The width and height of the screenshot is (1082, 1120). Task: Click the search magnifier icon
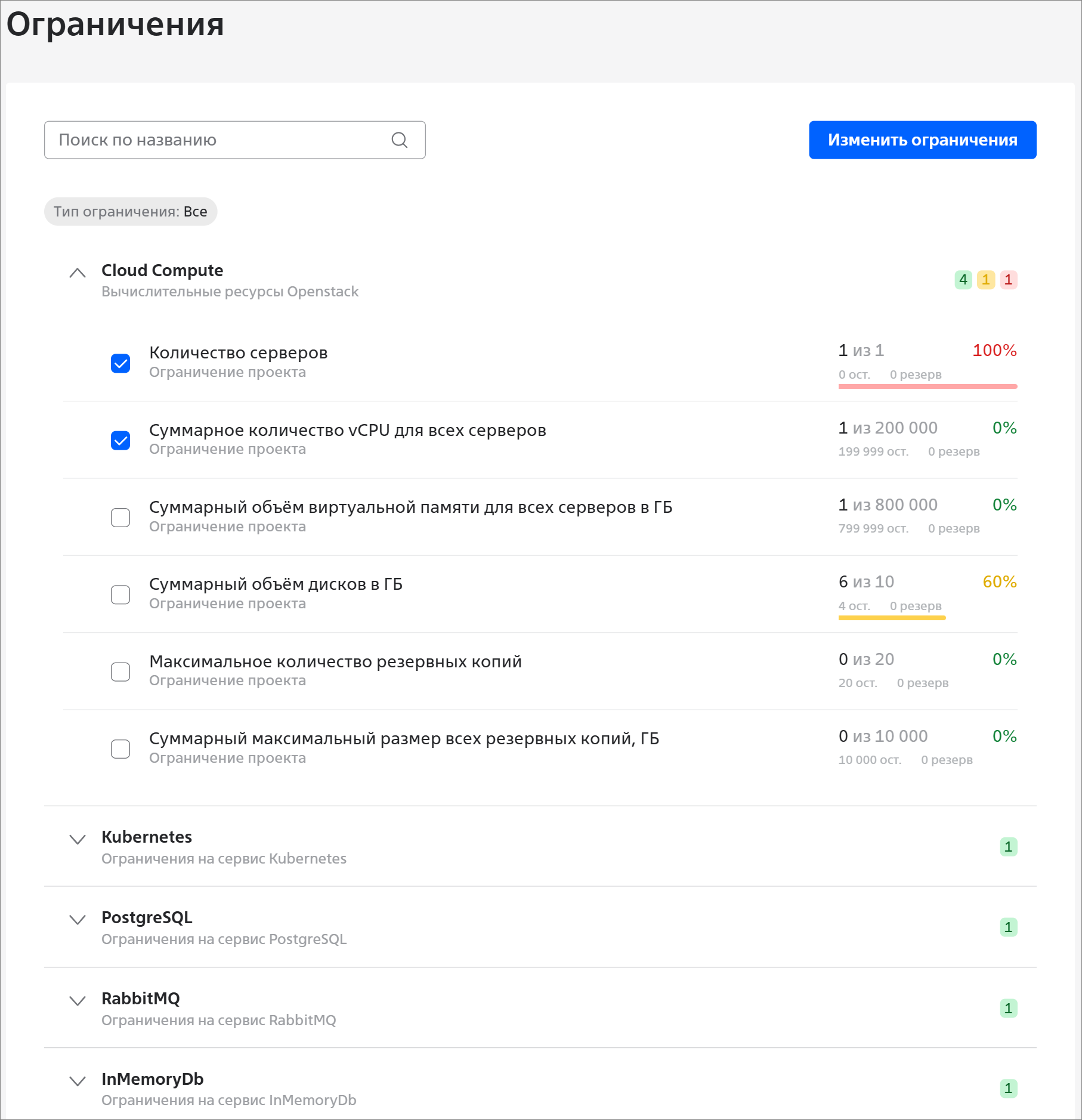(x=399, y=140)
